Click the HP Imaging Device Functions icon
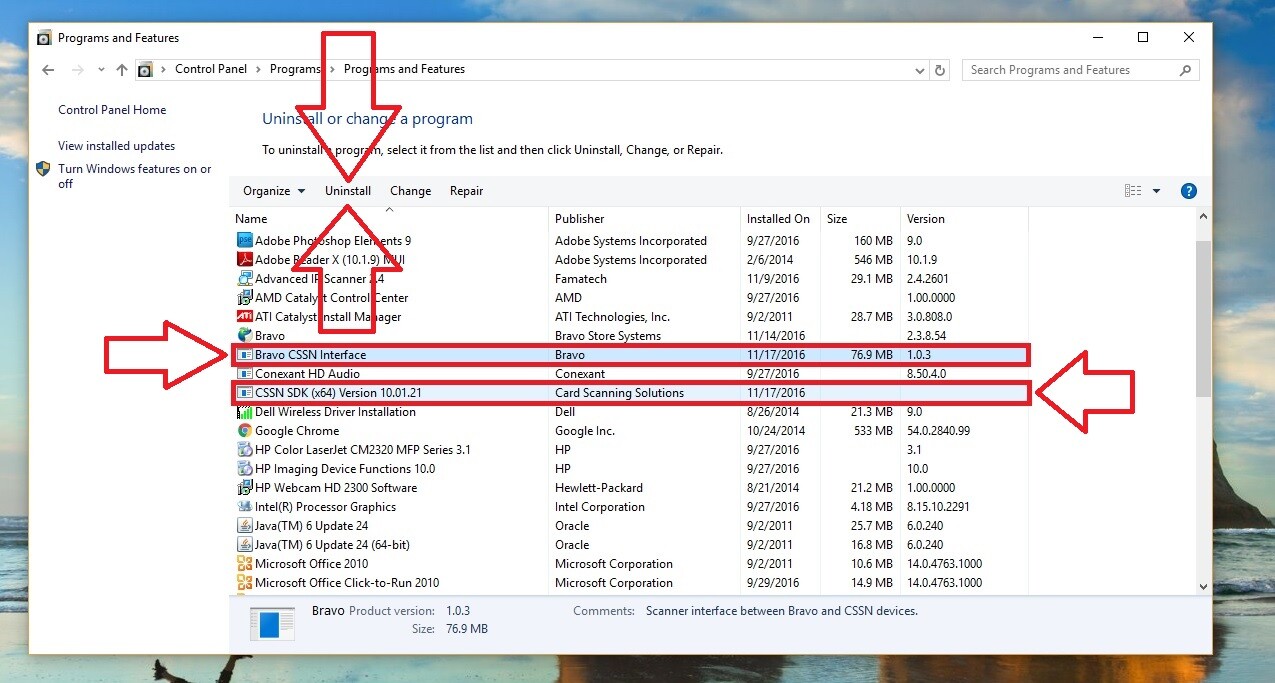 click(x=244, y=469)
